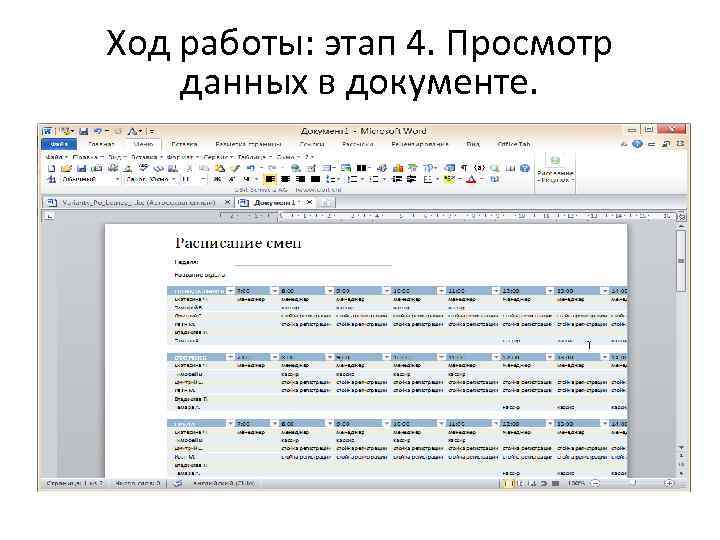Open 8:00 filter arrow in topmost table

329,291
